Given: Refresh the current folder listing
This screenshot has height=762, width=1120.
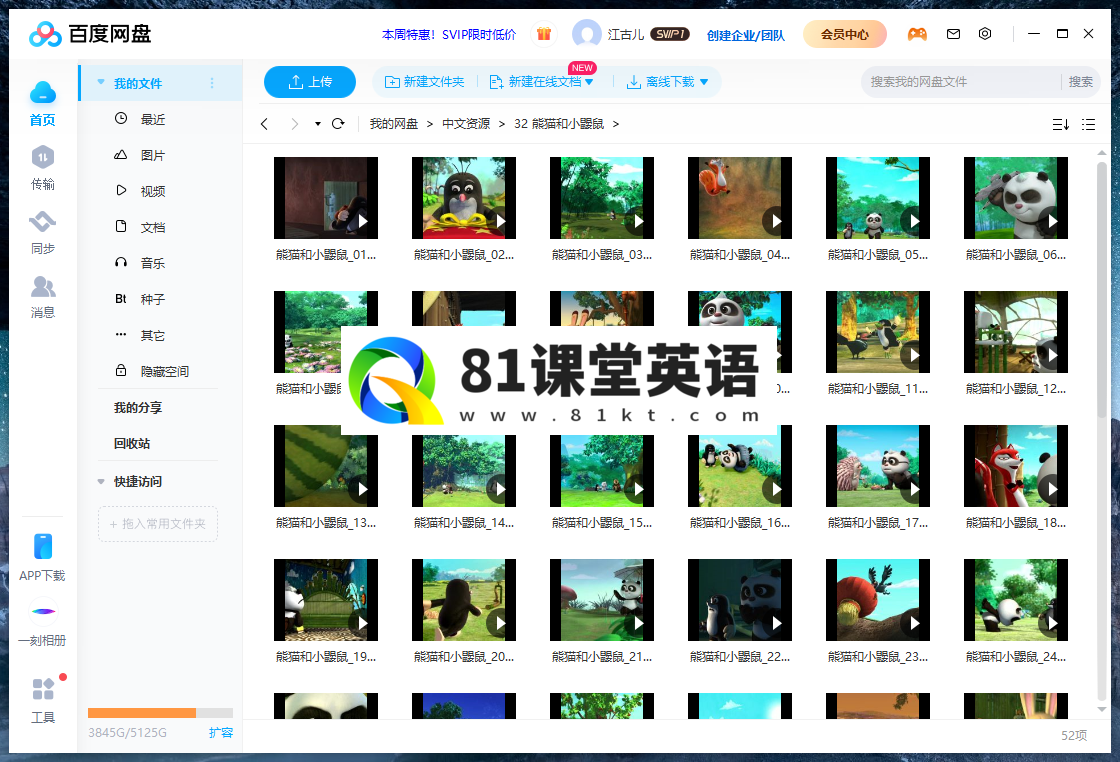Looking at the screenshot, I should (x=339, y=124).
